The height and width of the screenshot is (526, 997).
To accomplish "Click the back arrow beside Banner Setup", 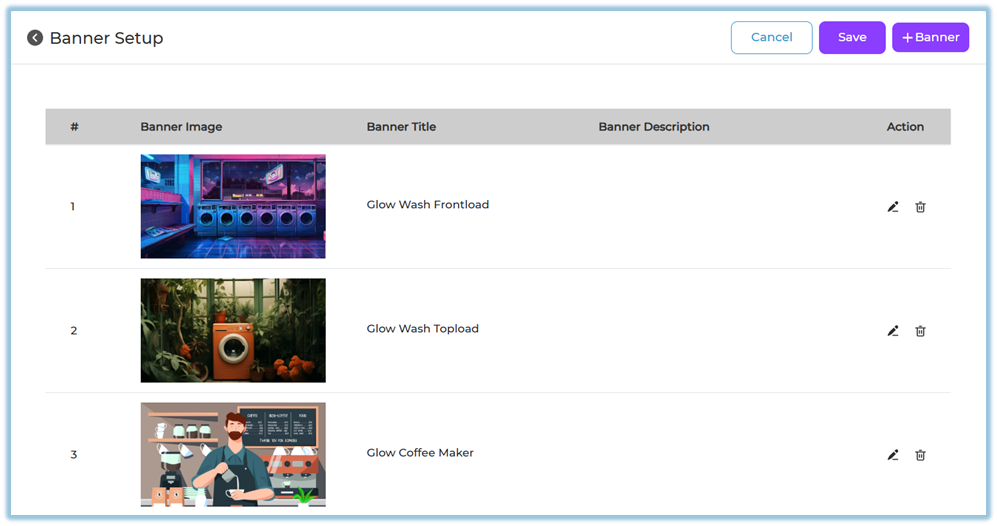I will [x=35, y=38].
